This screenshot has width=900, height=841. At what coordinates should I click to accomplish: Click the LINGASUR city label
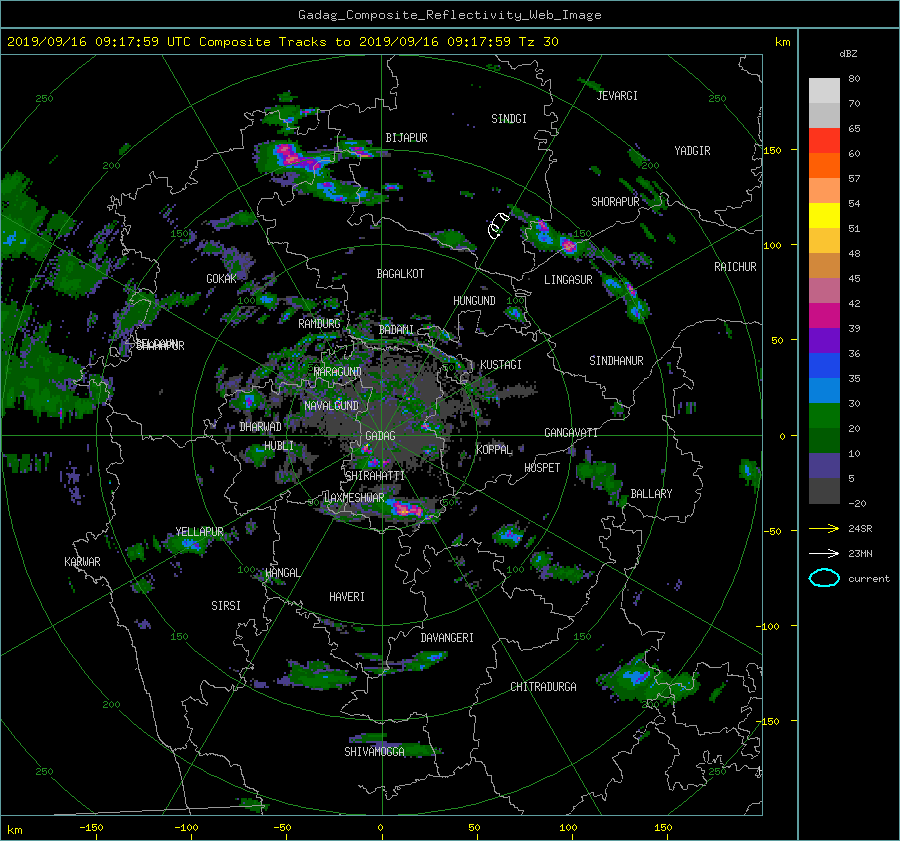568,280
